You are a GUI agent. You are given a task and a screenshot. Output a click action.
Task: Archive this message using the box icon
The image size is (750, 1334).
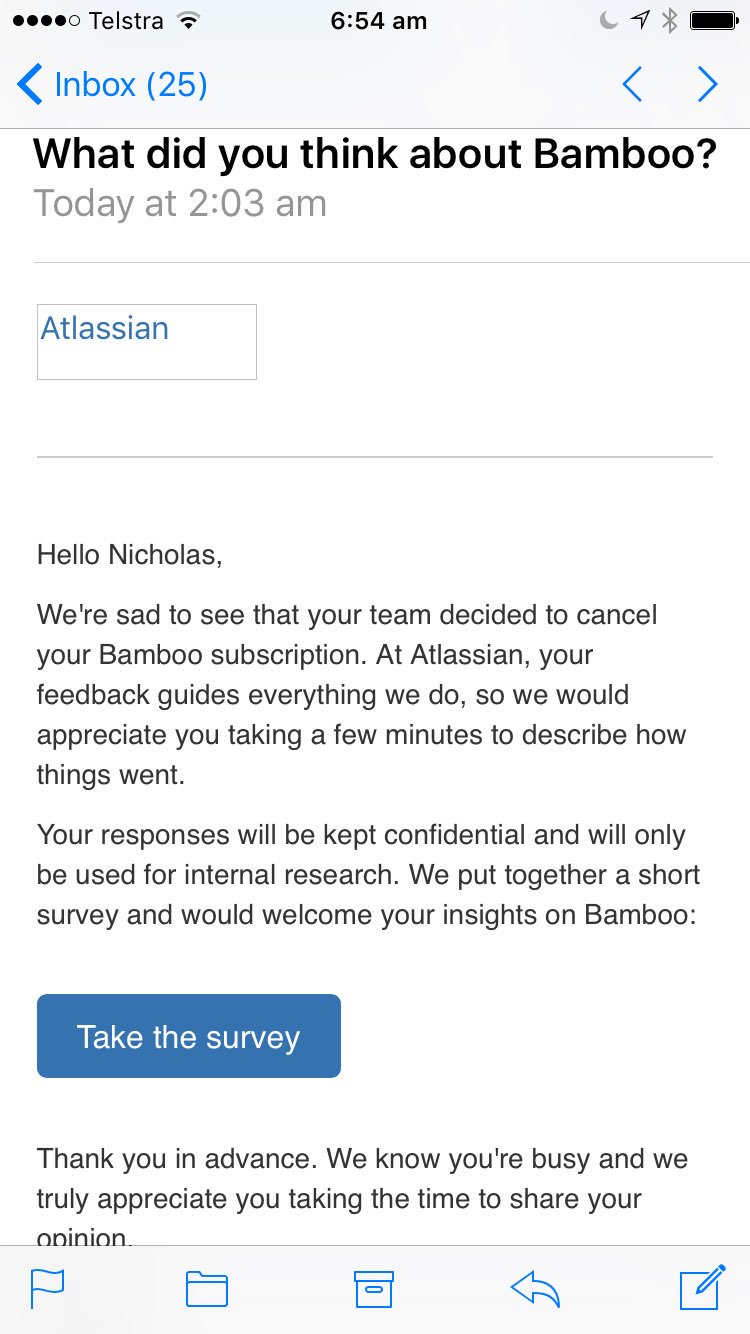(x=374, y=1288)
